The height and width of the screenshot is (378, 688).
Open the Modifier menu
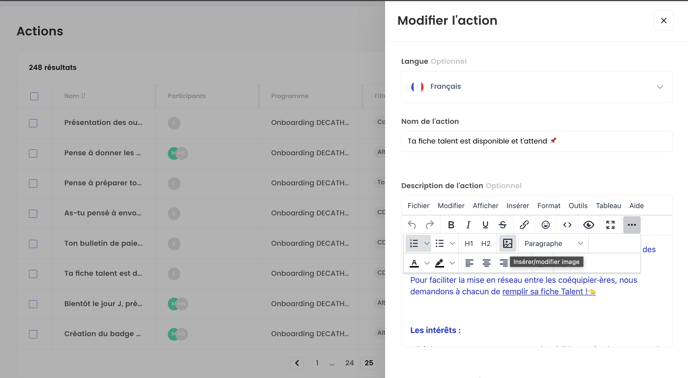click(451, 205)
